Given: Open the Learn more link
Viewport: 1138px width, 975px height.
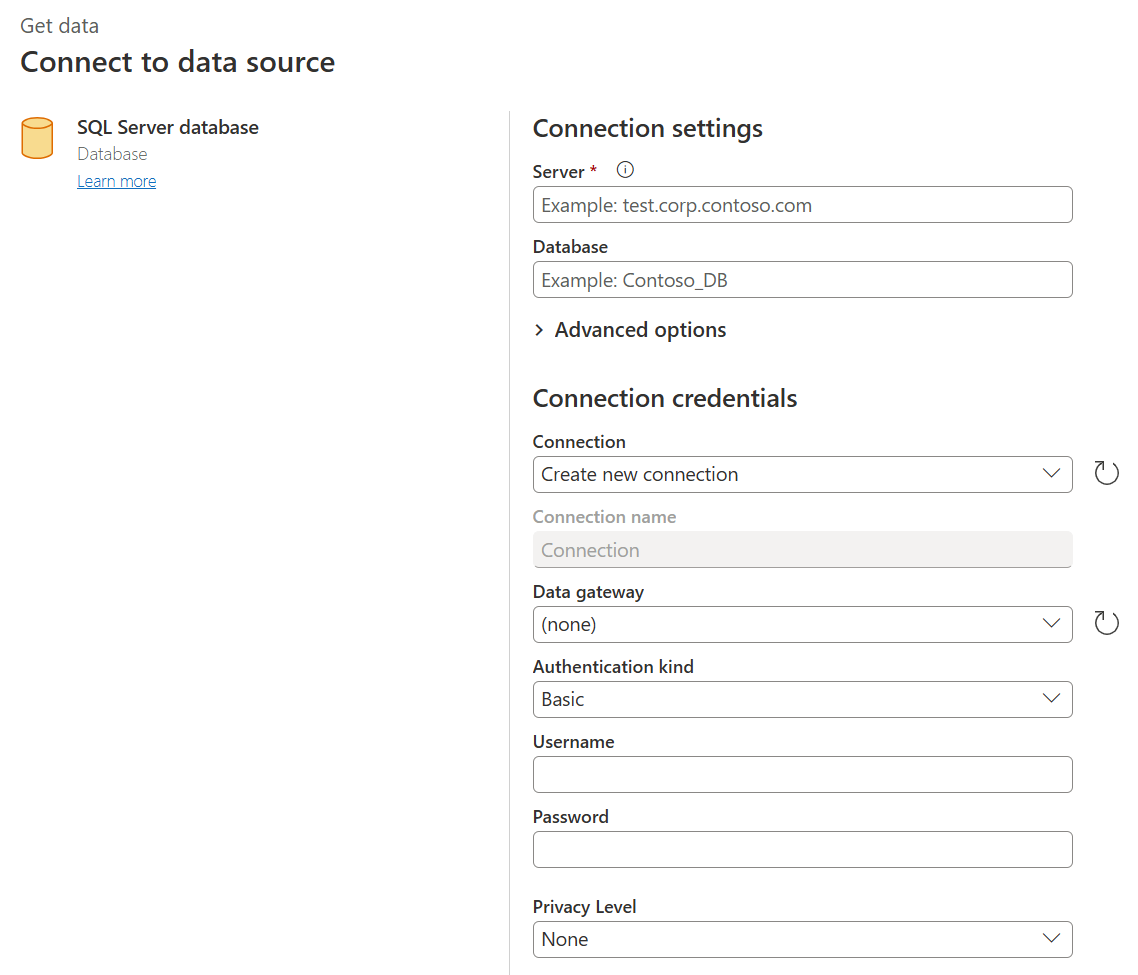Looking at the screenshot, I should (116, 181).
